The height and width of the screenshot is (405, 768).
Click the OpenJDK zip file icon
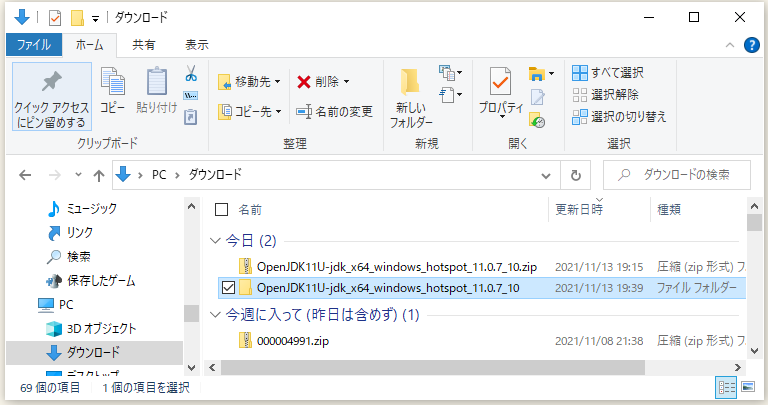(x=245, y=266)
